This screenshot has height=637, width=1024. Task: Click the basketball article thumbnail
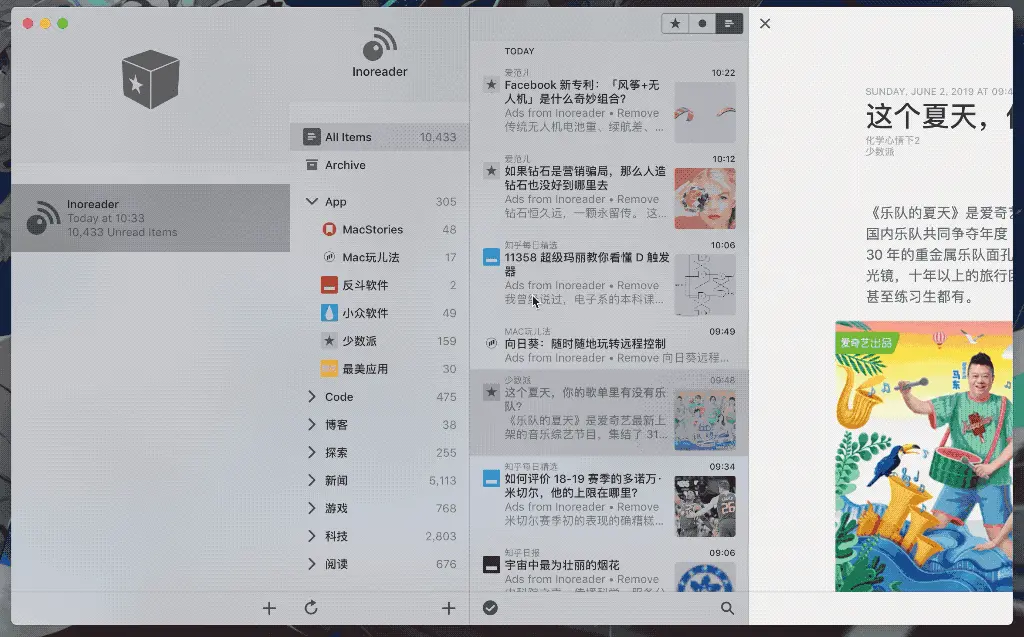(x=705, y=506)
